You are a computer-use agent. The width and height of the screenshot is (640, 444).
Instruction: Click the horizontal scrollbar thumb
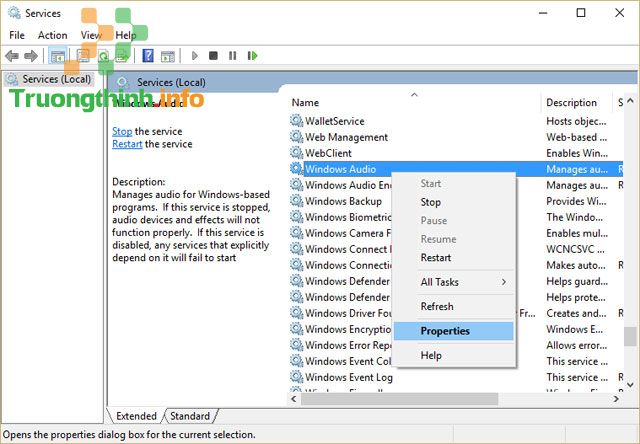399,399
